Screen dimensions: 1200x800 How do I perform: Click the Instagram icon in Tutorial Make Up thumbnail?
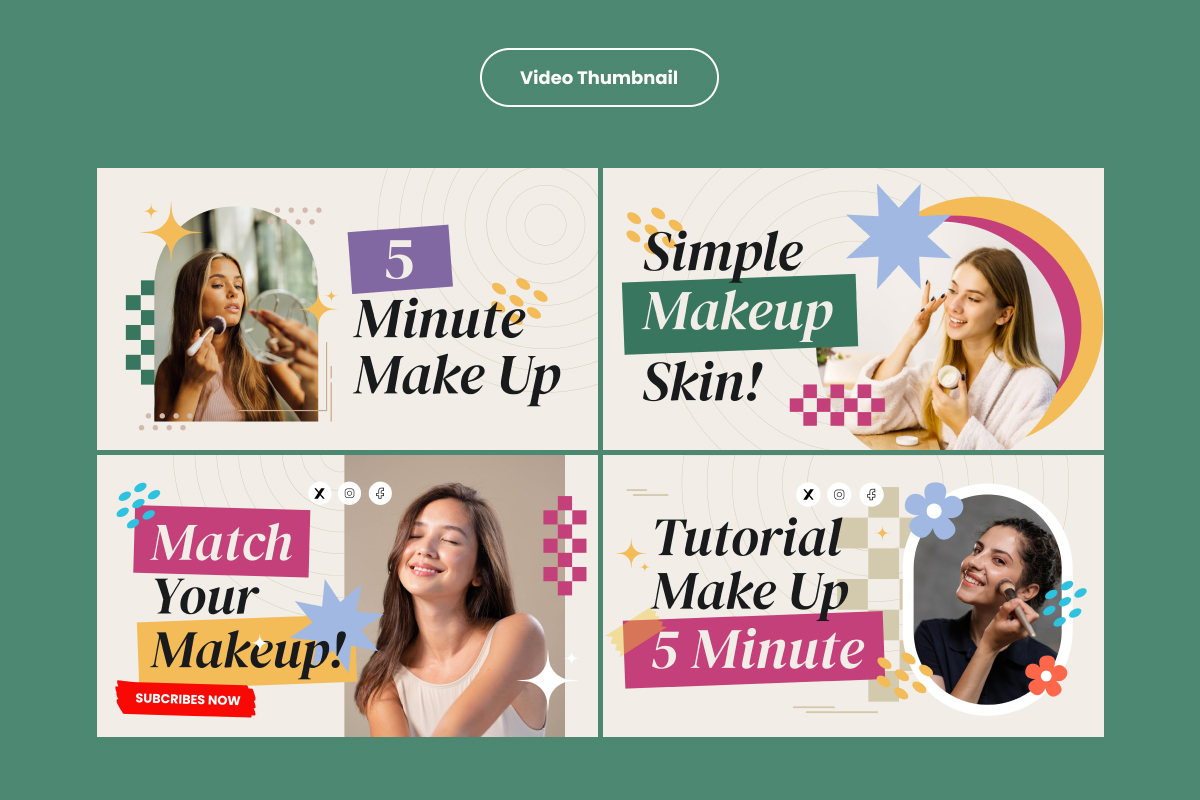(x=839, y=494)
